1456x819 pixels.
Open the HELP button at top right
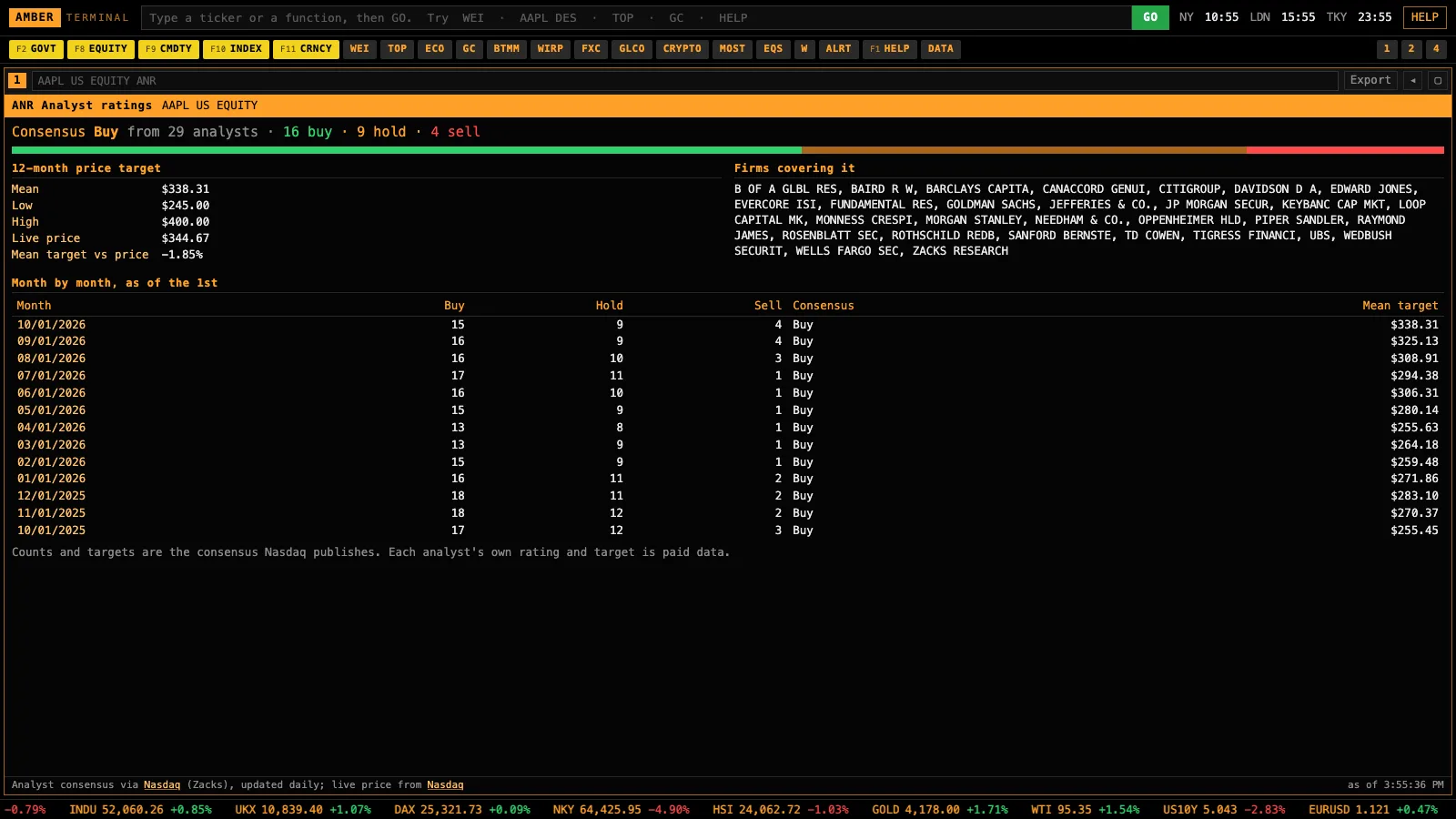click(1425, 17)
